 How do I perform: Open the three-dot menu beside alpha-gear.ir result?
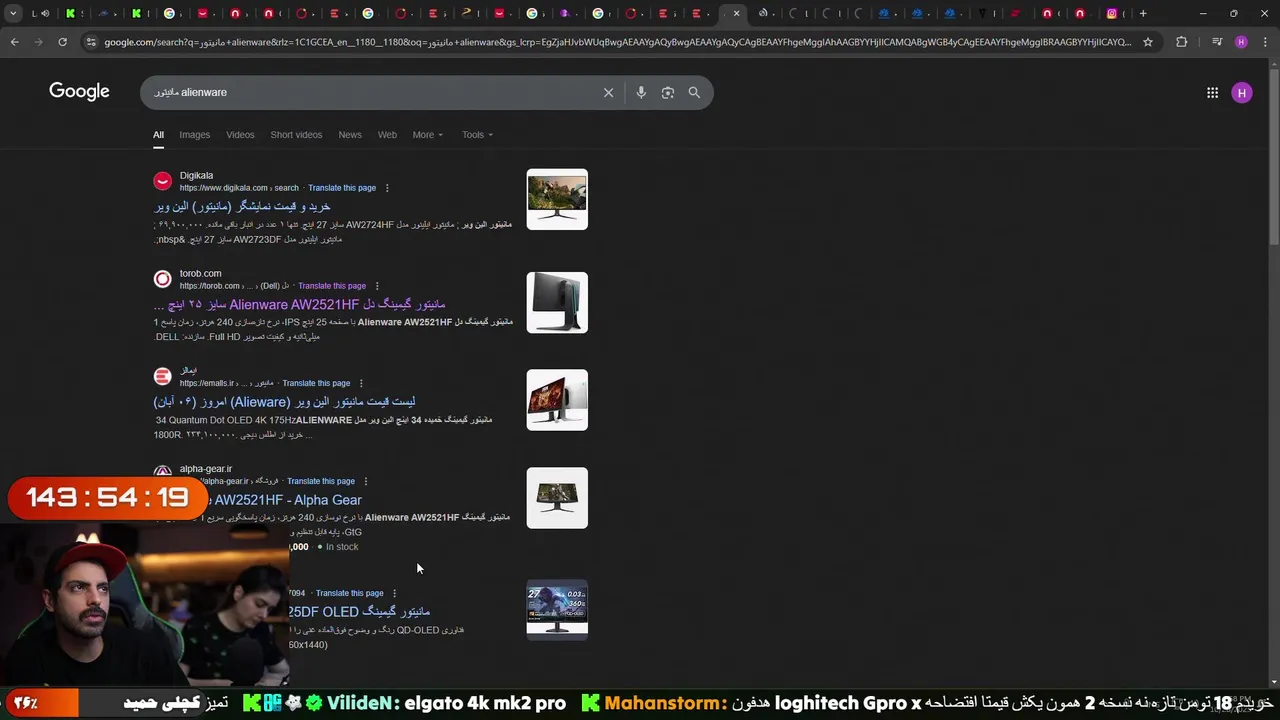click(366, 481)
